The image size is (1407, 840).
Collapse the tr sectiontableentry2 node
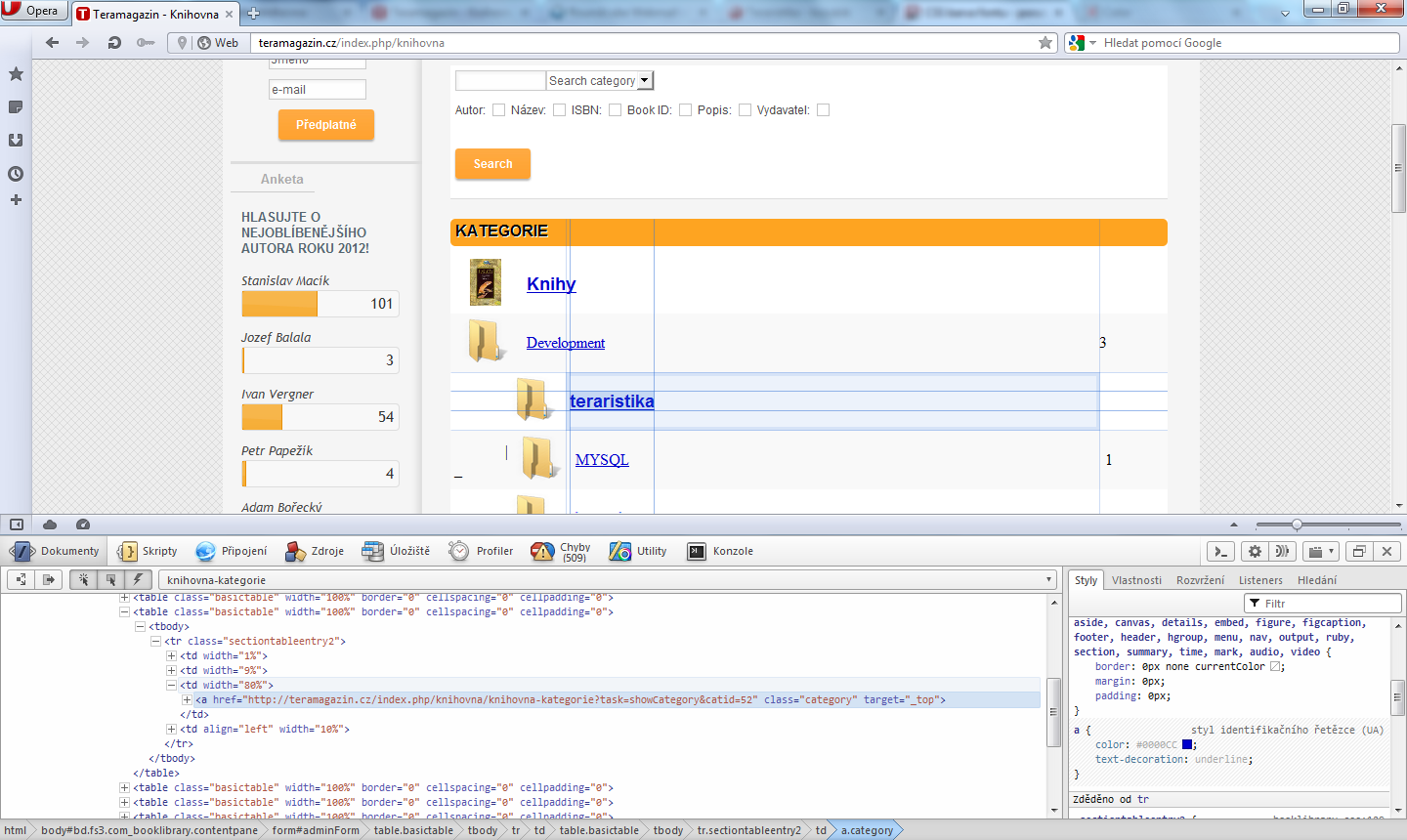click(x=155, y=642)
